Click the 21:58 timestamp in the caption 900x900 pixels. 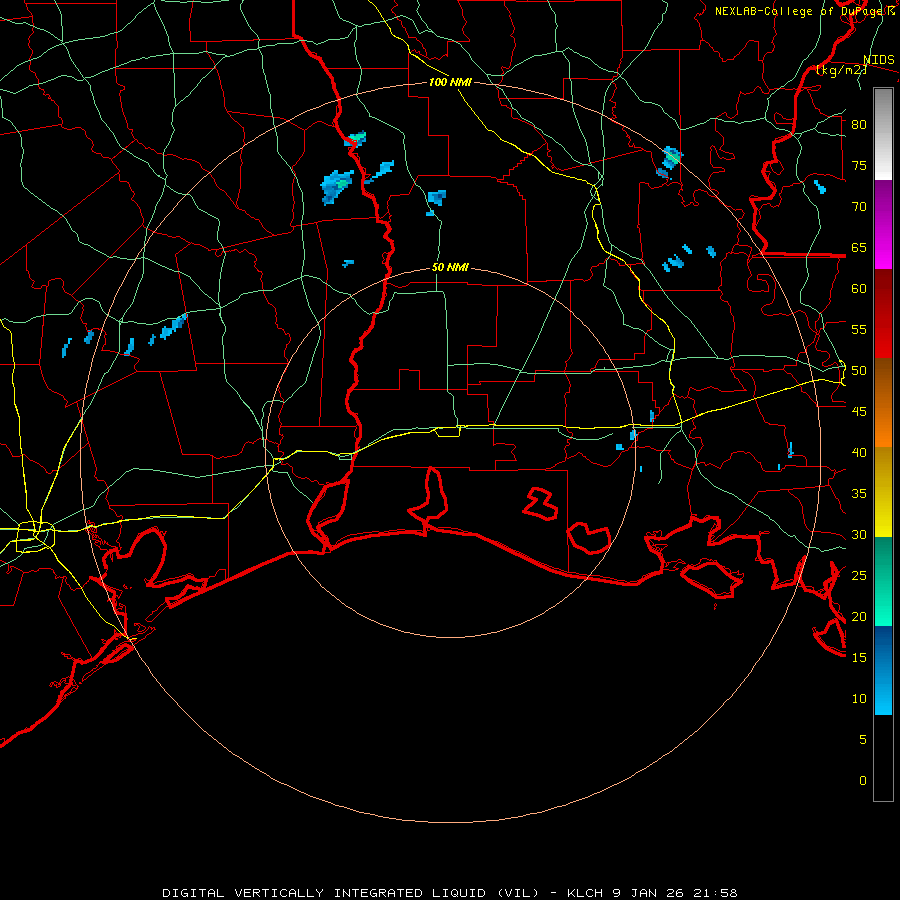(x=716, y=893)
